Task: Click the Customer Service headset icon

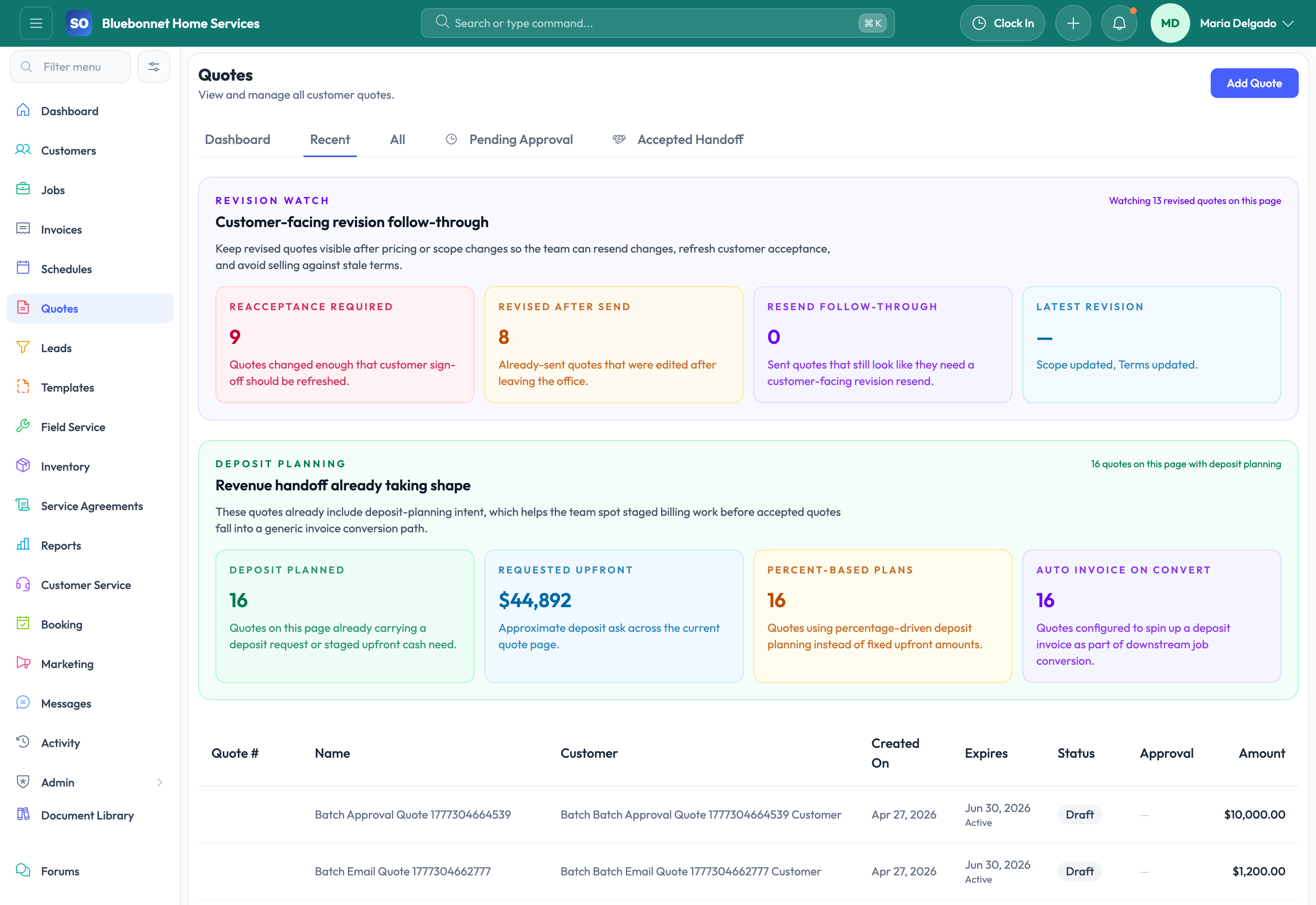Action: (23, 583)
